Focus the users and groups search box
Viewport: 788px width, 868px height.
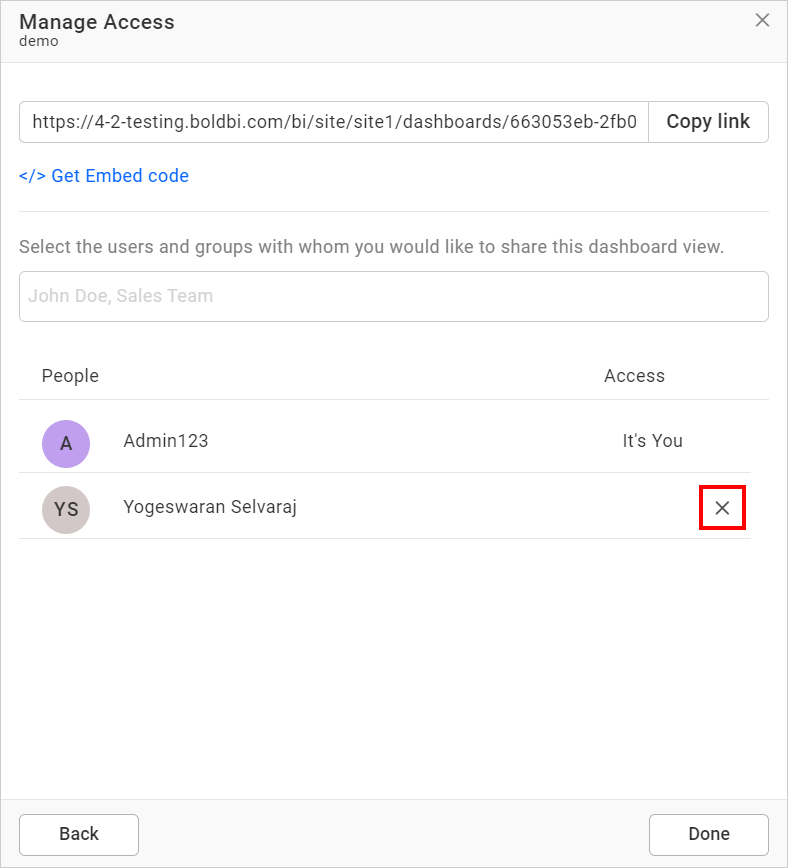(x=393, y=296)
